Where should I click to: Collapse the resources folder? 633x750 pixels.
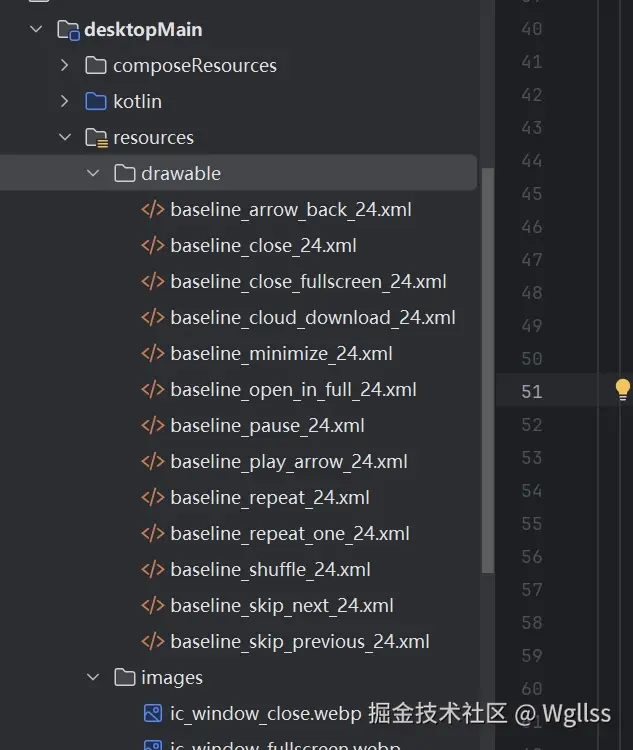pyautogui.click(x=65, y=138)
